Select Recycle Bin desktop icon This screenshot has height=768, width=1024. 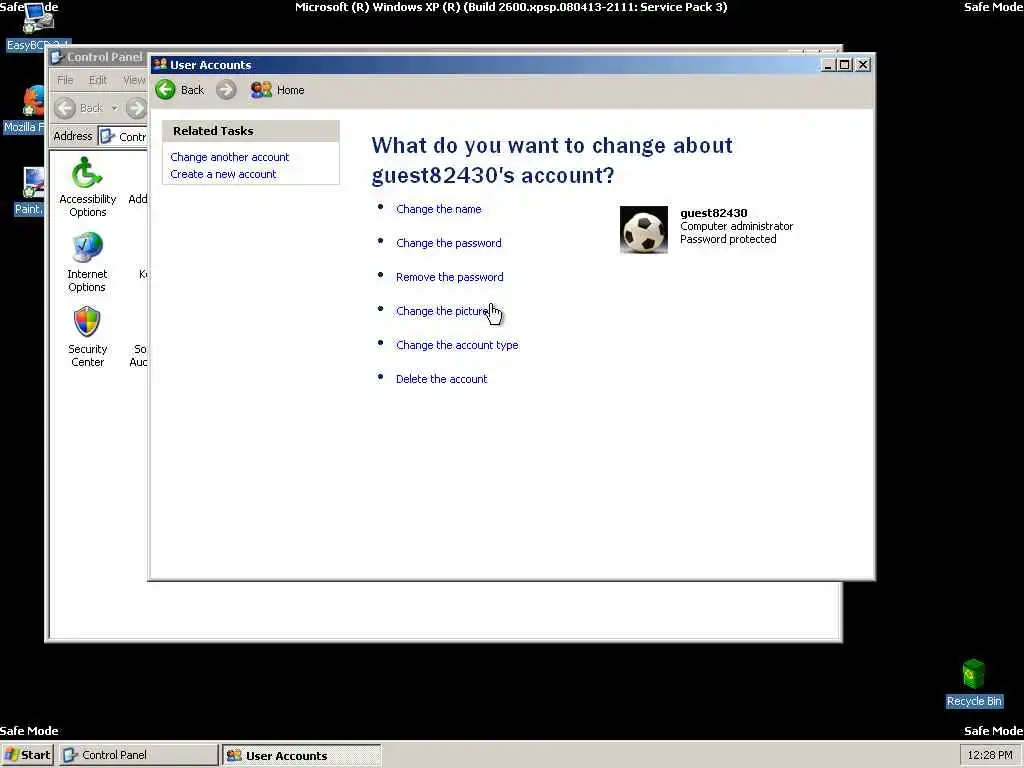[974, 683]
